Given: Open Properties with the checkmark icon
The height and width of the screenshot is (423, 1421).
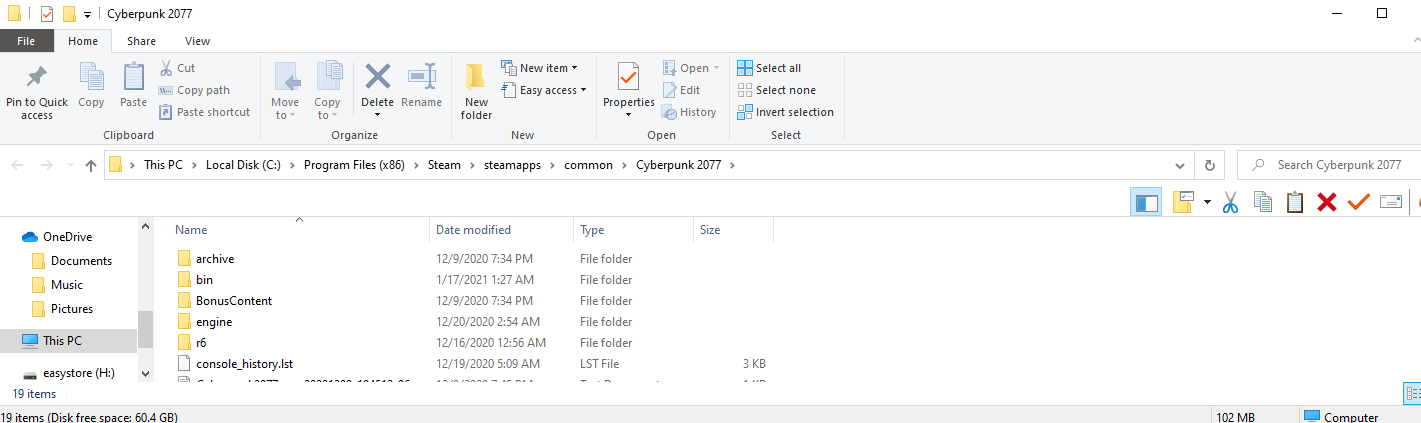Looking at the screenshot, I should [x=628, y=77].
